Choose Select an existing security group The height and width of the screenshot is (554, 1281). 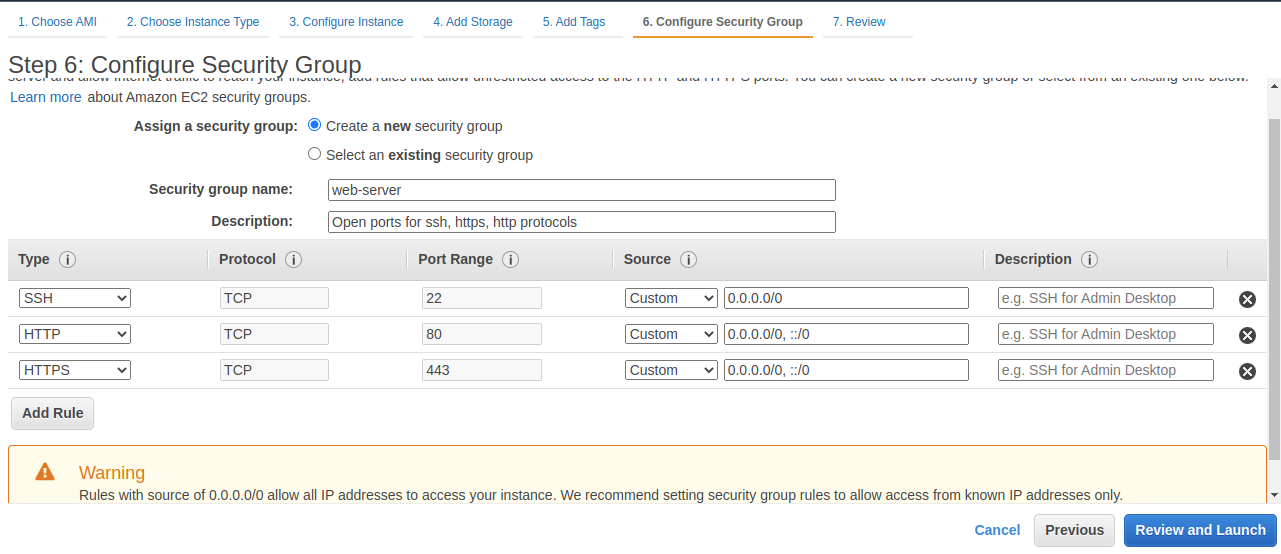315,155
